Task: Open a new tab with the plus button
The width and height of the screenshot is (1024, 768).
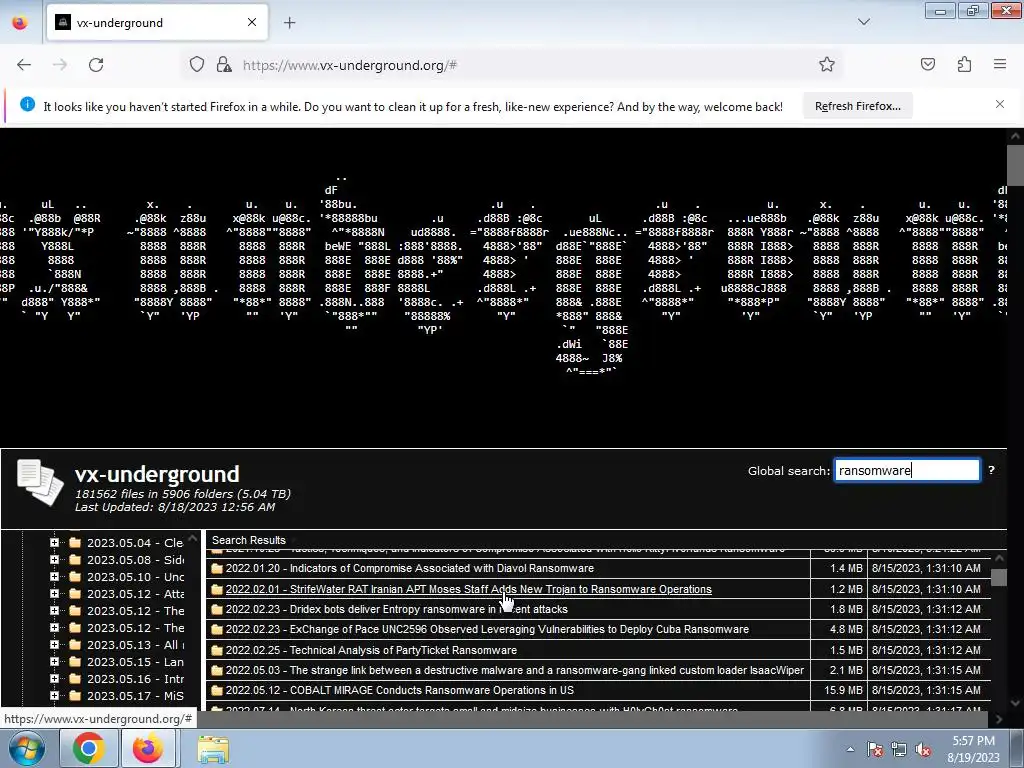Action: point(290,23)
